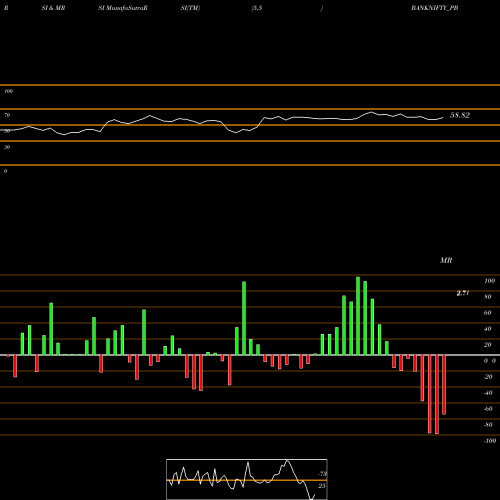500x500 pixels.
Task: Click the BANKNIFTY_PB symbol label
Action: coord(434,8)
